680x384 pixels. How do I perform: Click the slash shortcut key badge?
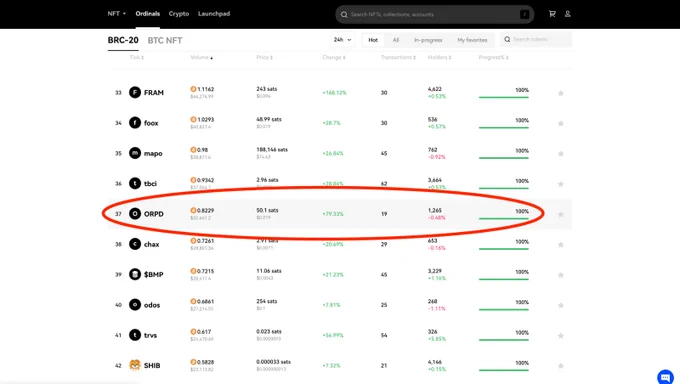pyautogui.click(x=524, y=14)
